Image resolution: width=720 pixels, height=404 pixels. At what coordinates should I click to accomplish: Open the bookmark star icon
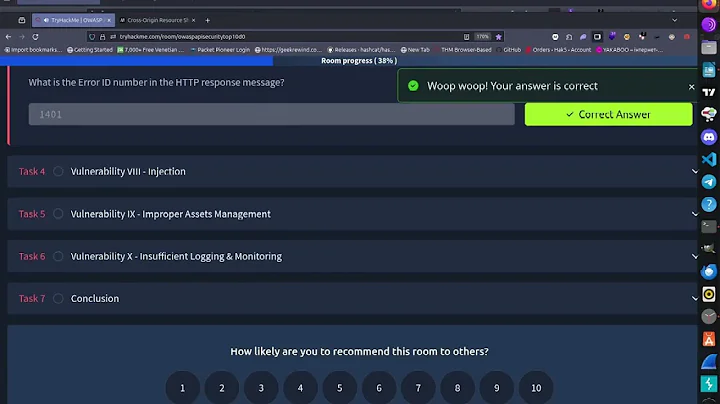click(x=498, y=37)
